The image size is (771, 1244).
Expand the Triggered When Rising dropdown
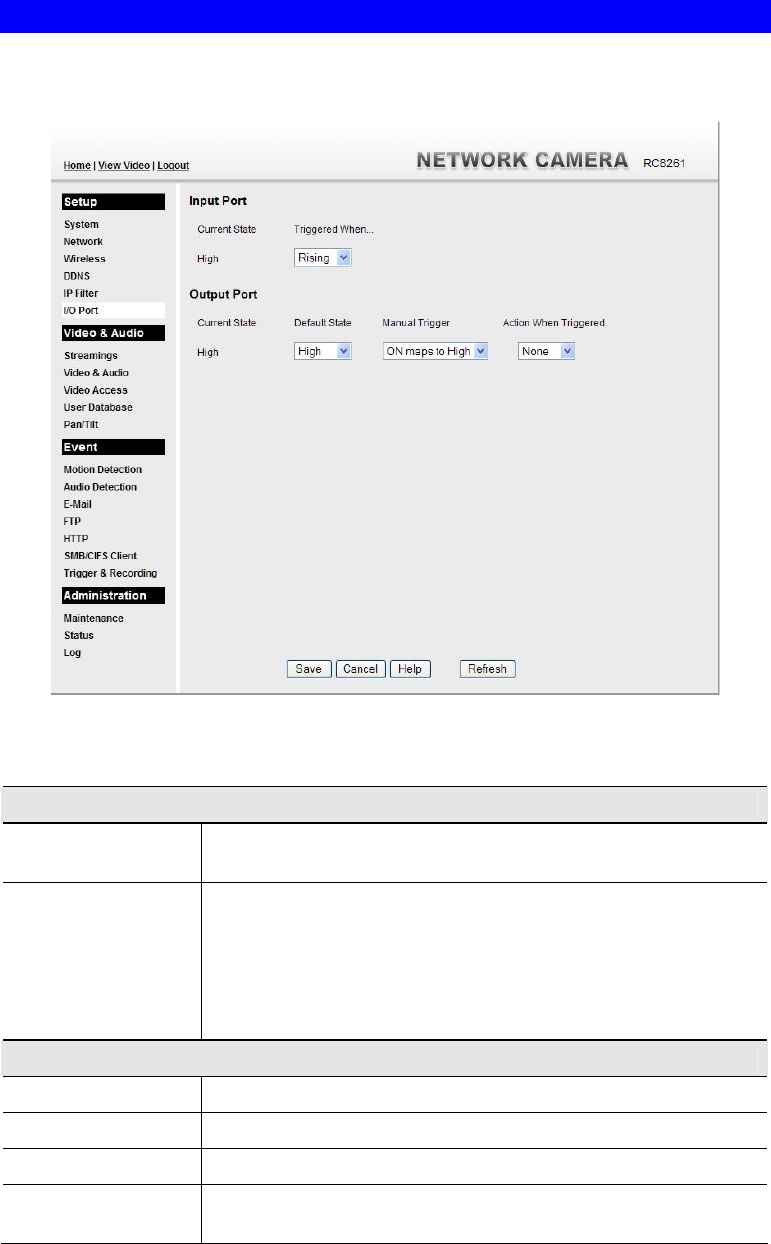(x=323, y=258)
